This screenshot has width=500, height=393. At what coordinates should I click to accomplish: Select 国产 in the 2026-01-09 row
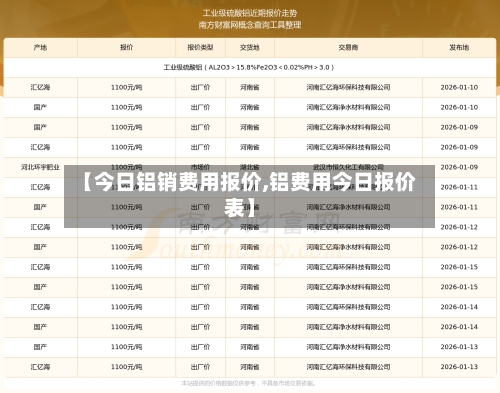40,127
